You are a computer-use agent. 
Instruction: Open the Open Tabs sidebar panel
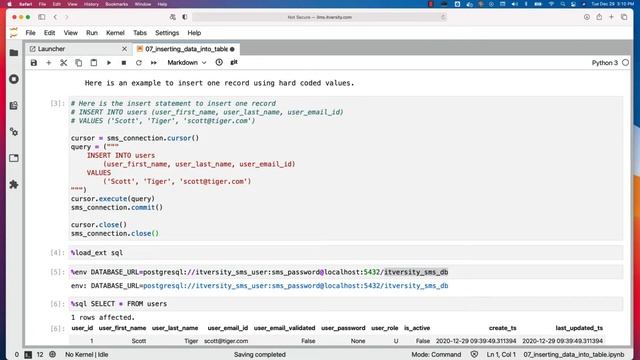(x=14, y=158)
